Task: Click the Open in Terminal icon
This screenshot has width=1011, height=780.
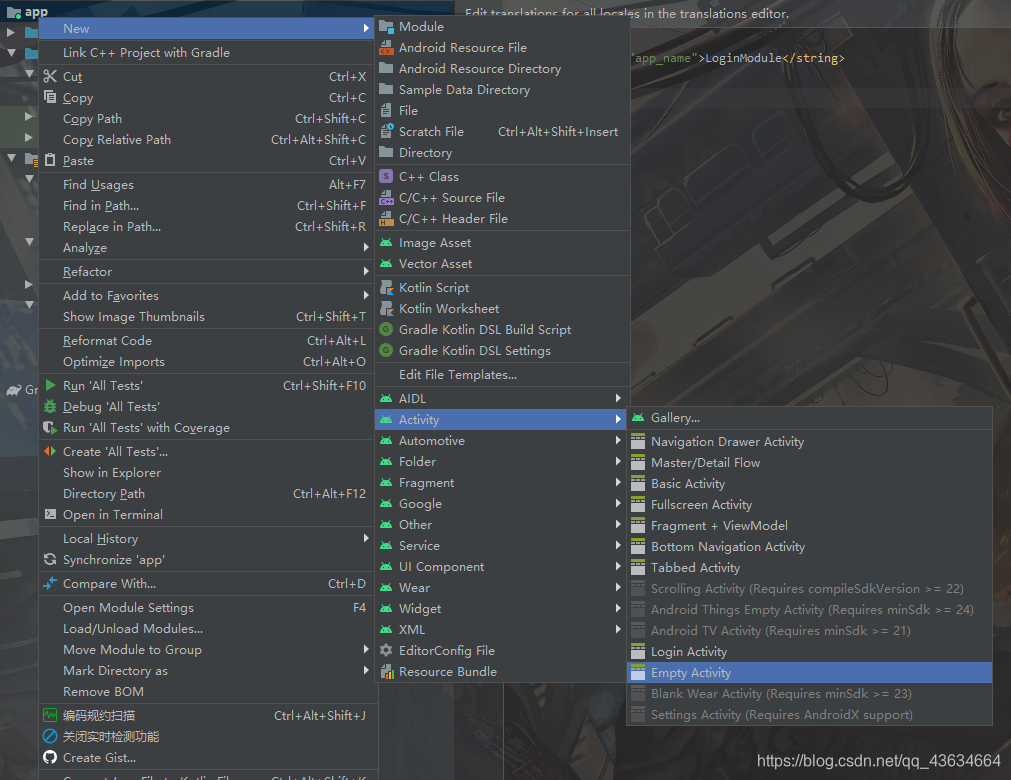Action: (50, 514)
